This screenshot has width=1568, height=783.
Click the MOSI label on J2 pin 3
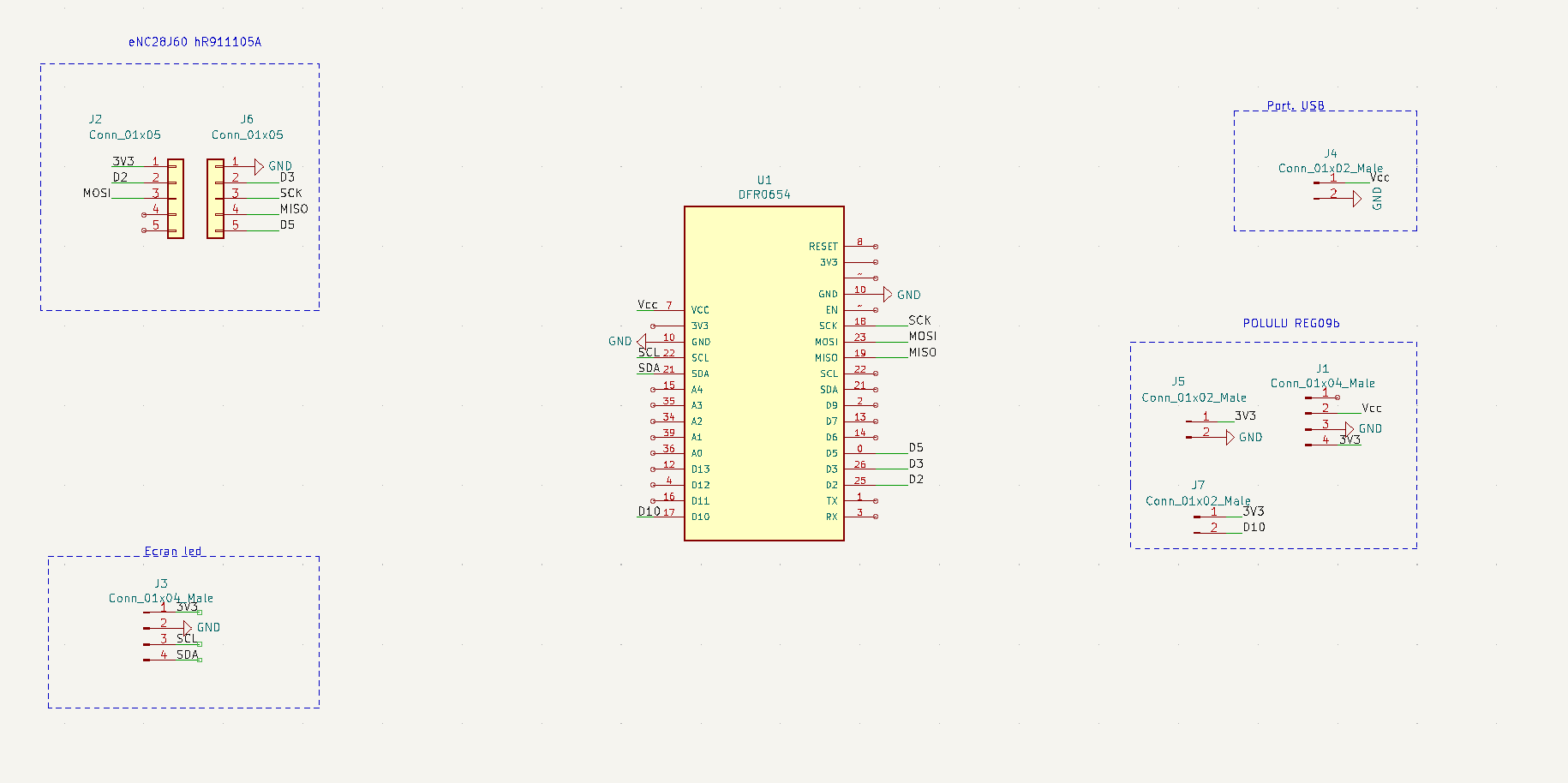[x=97, y=193]
